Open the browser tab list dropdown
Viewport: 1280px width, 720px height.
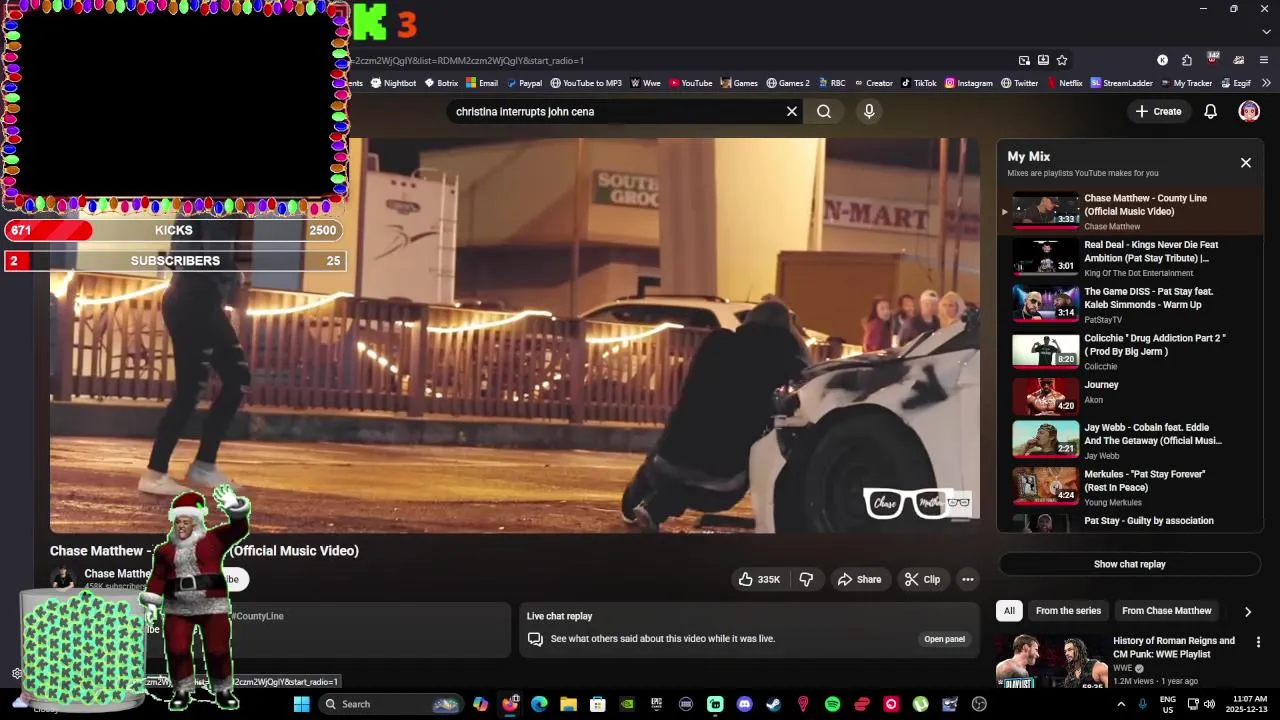(x=1266, y=32)
